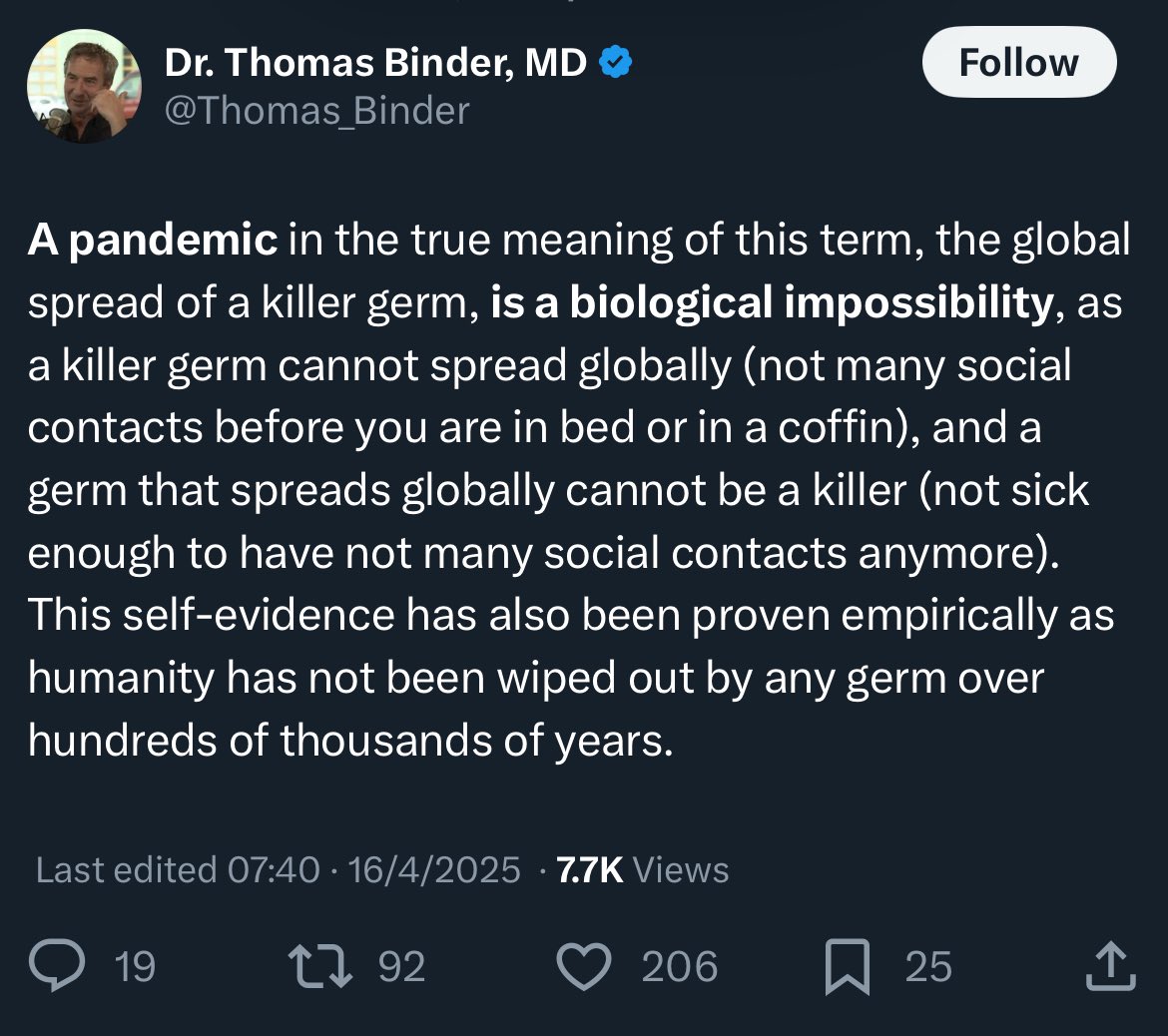Like the post with heart icon
The width and height of the screenshot is (1168, 1036).
point(584,966)
